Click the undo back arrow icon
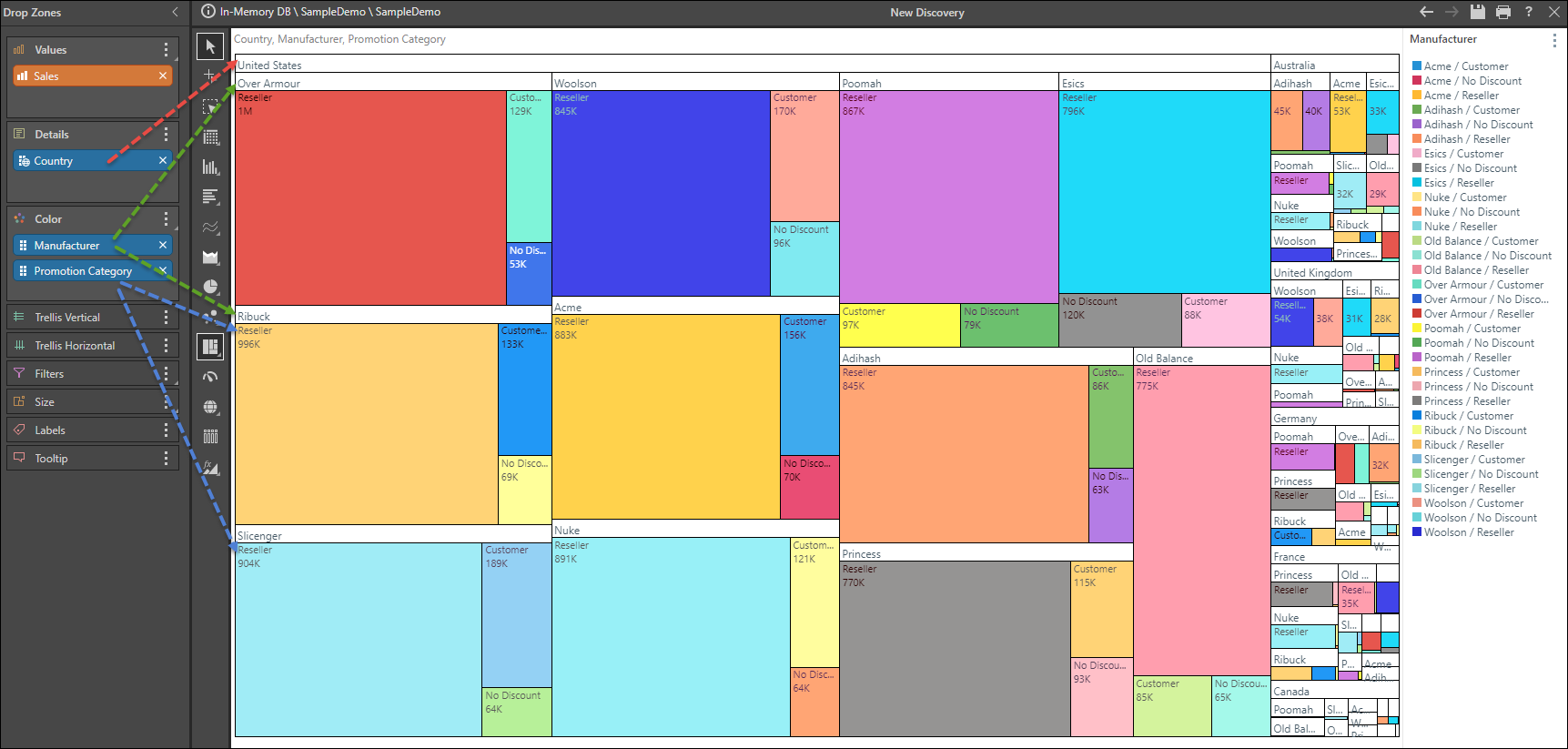 pos(1427,12)
